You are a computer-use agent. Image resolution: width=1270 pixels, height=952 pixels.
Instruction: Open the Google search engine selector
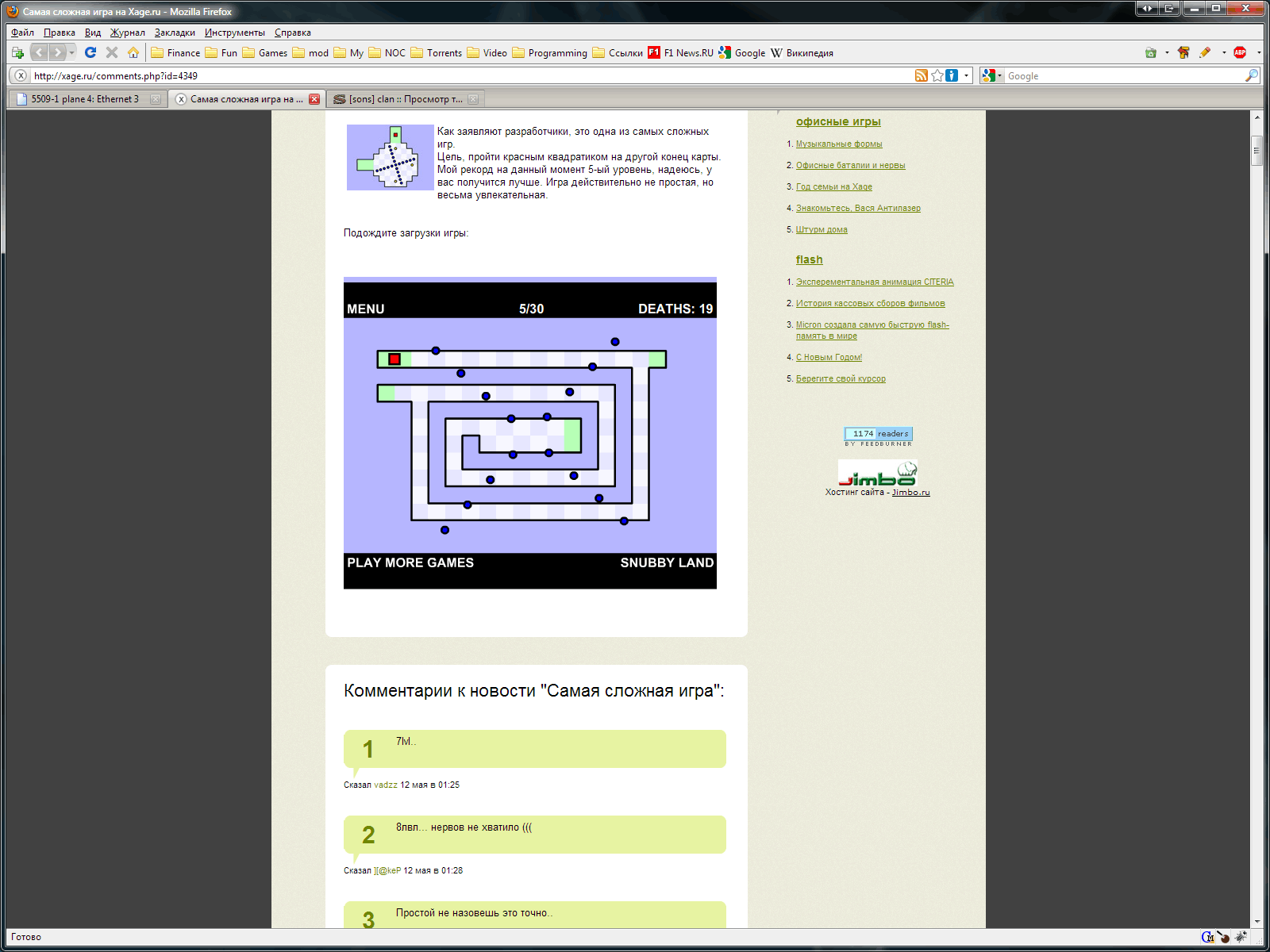click(991, 75)
